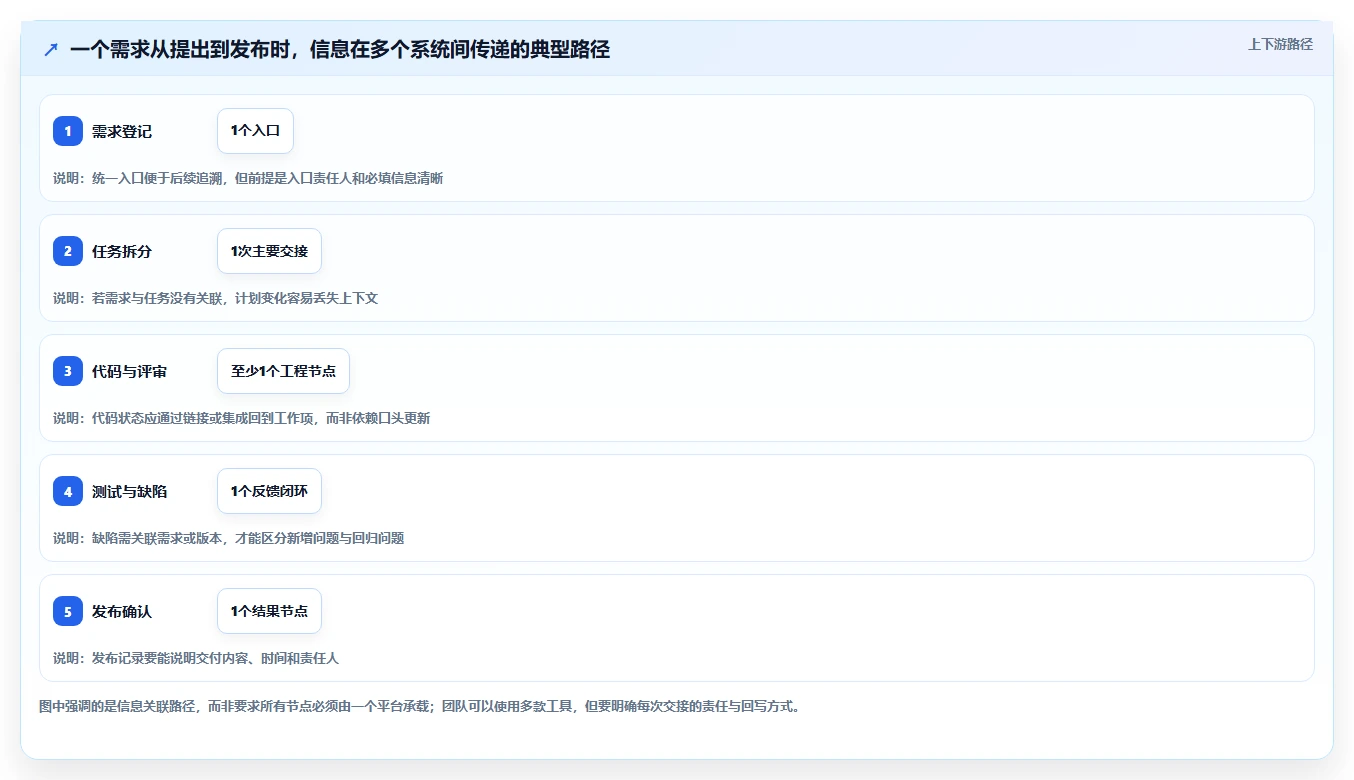Click the 测试与缺陷 step title
1354x780 pixels.
pos(129,491)
